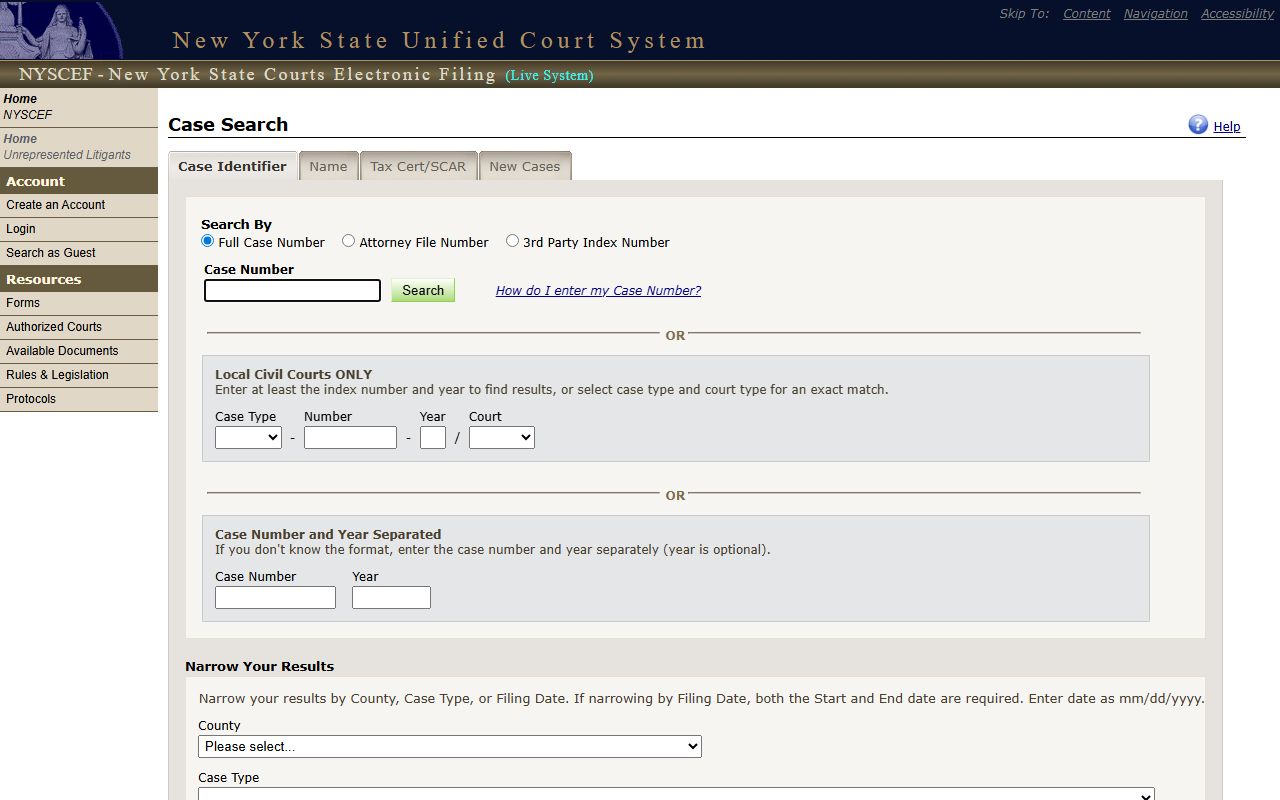
Task: Open 'How do I enter my Case Number?' link
Action: click(598, 291)
